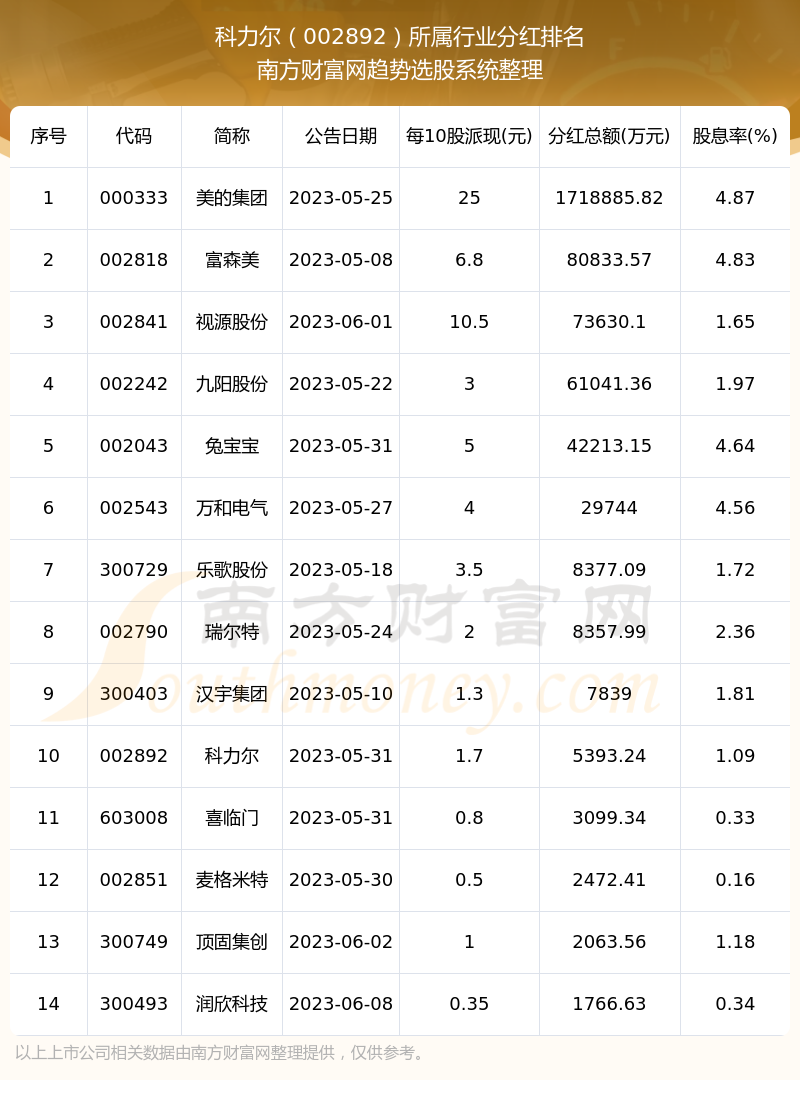This screenshot has height=1102, width=800.
Task: Click dividend yield 2.36
Action: coord(735,632)
